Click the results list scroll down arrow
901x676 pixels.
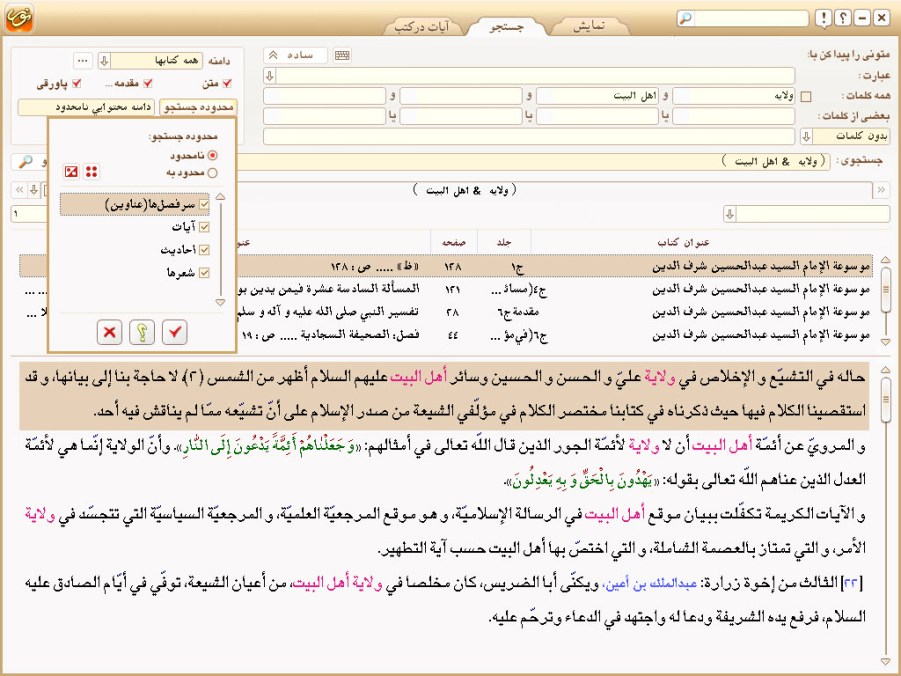point(885,342)
